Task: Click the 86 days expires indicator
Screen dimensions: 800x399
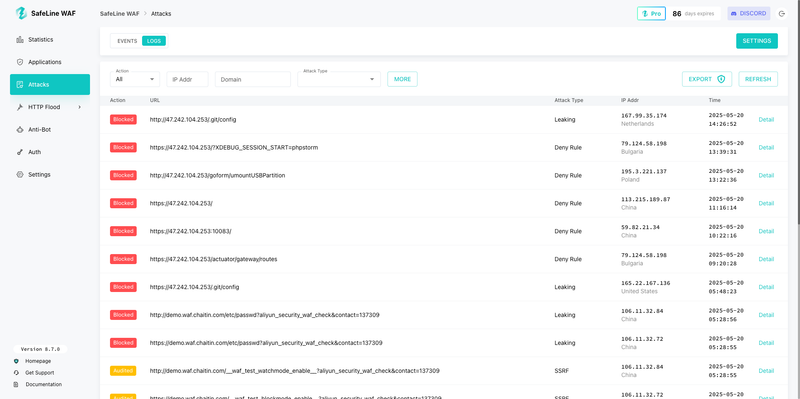Action: (694, 14)
